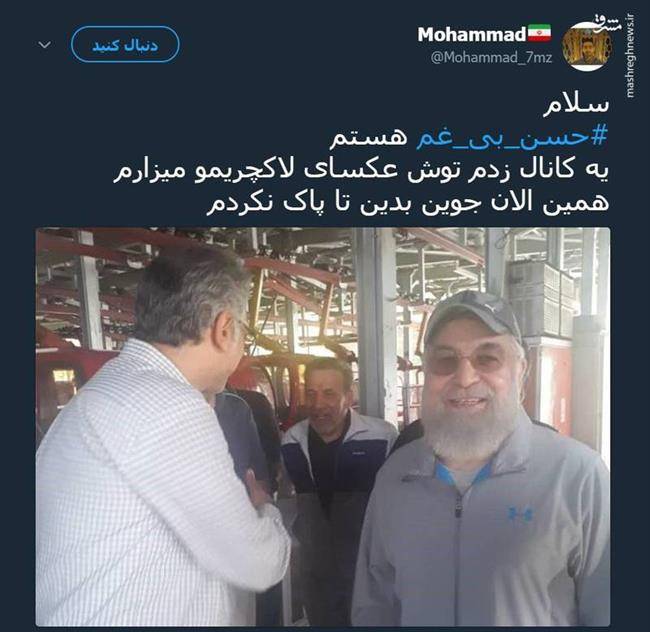Click the gray baseball cap in the photo
Screen dimensions: 650x632
click(471, 315)
